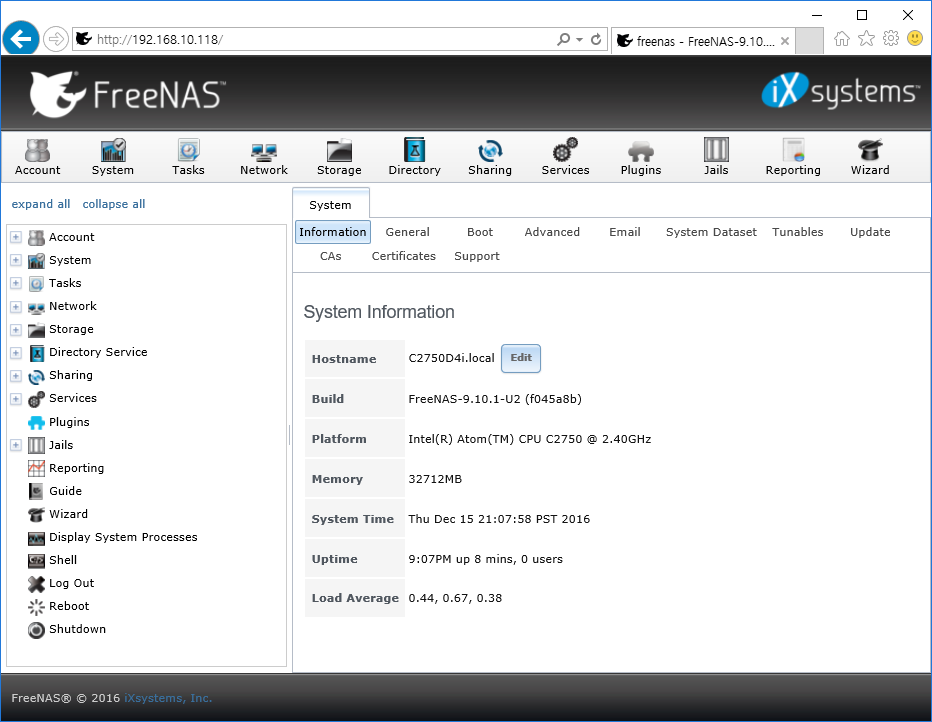
Task: Click the expand all link
Action: (x=41, y=204)
